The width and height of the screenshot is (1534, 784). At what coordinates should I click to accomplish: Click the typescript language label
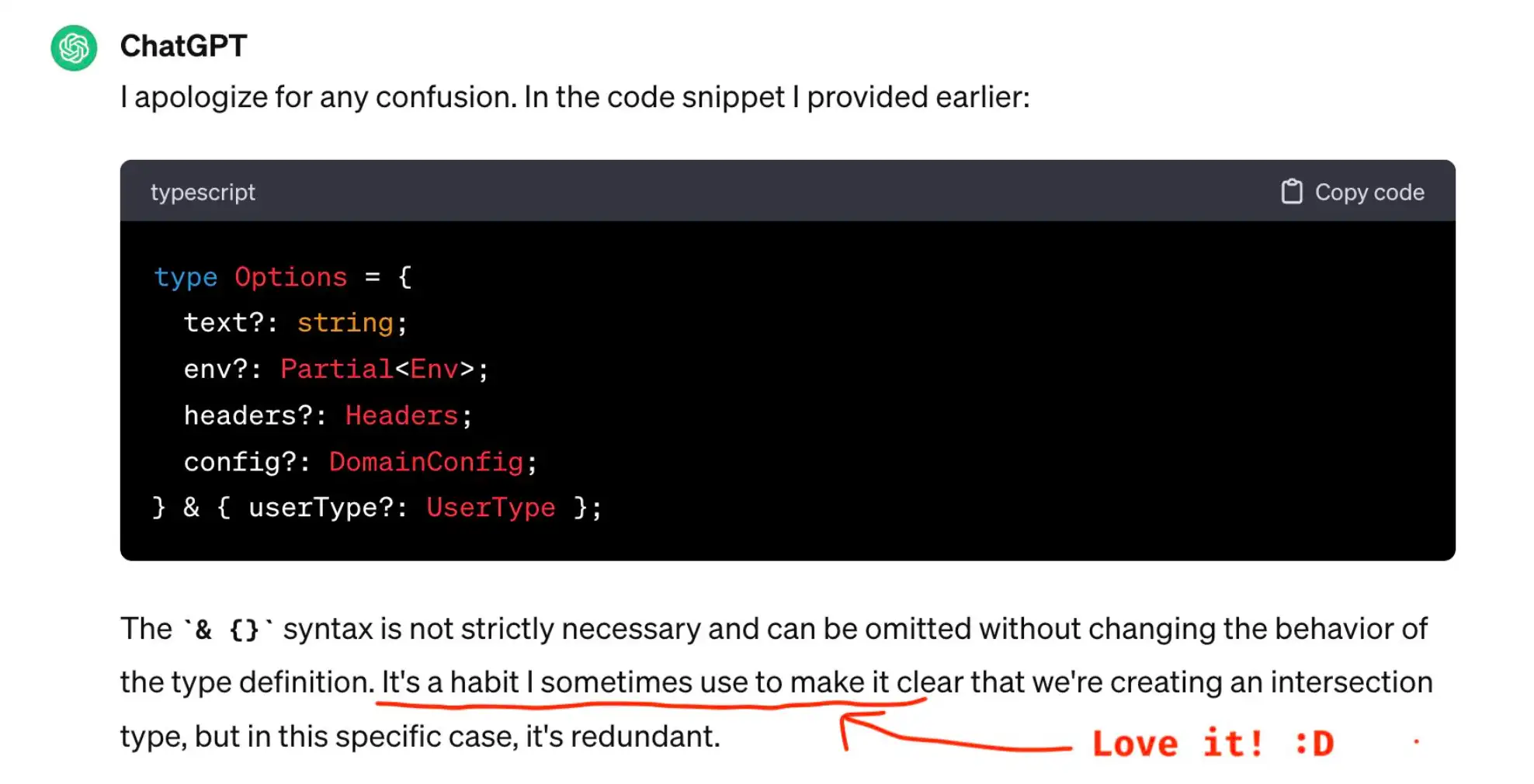click(x=203, y=193)
